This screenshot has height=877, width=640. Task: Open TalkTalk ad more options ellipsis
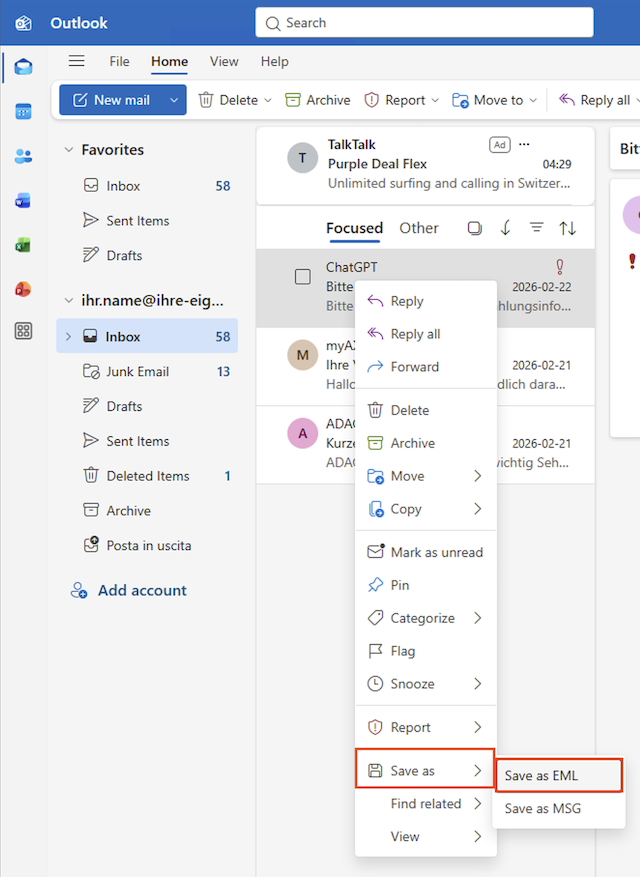point(524,144)
